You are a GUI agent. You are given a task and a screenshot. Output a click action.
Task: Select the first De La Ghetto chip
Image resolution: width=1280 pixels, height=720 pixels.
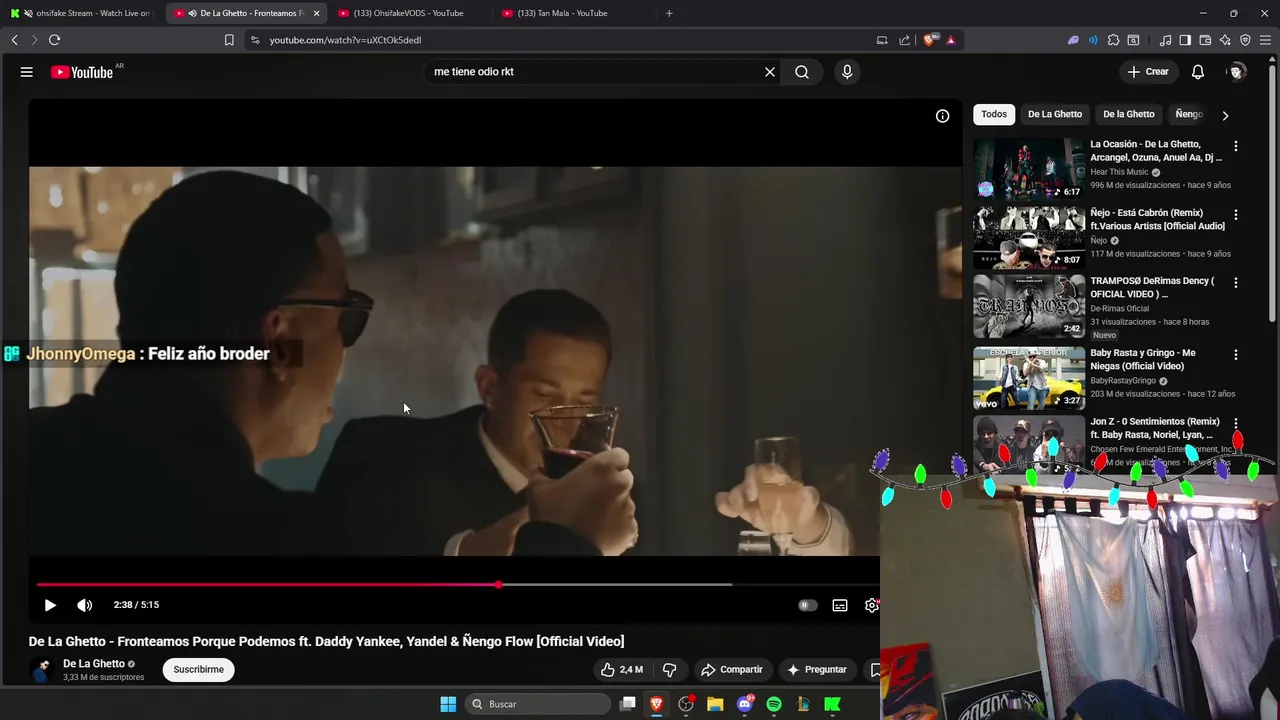tap(1055, 114)
